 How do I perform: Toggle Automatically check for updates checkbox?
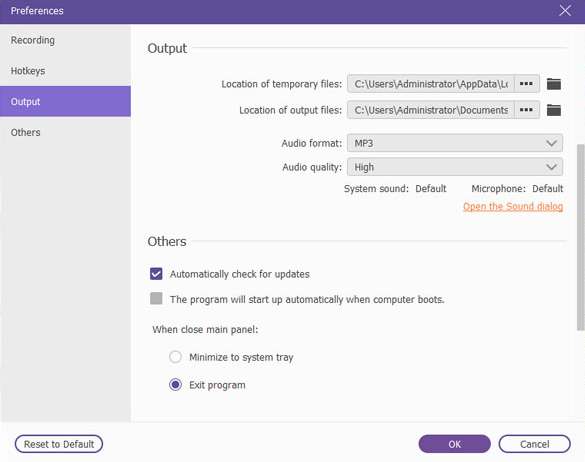pyautogui.click(x=156, y=274)
